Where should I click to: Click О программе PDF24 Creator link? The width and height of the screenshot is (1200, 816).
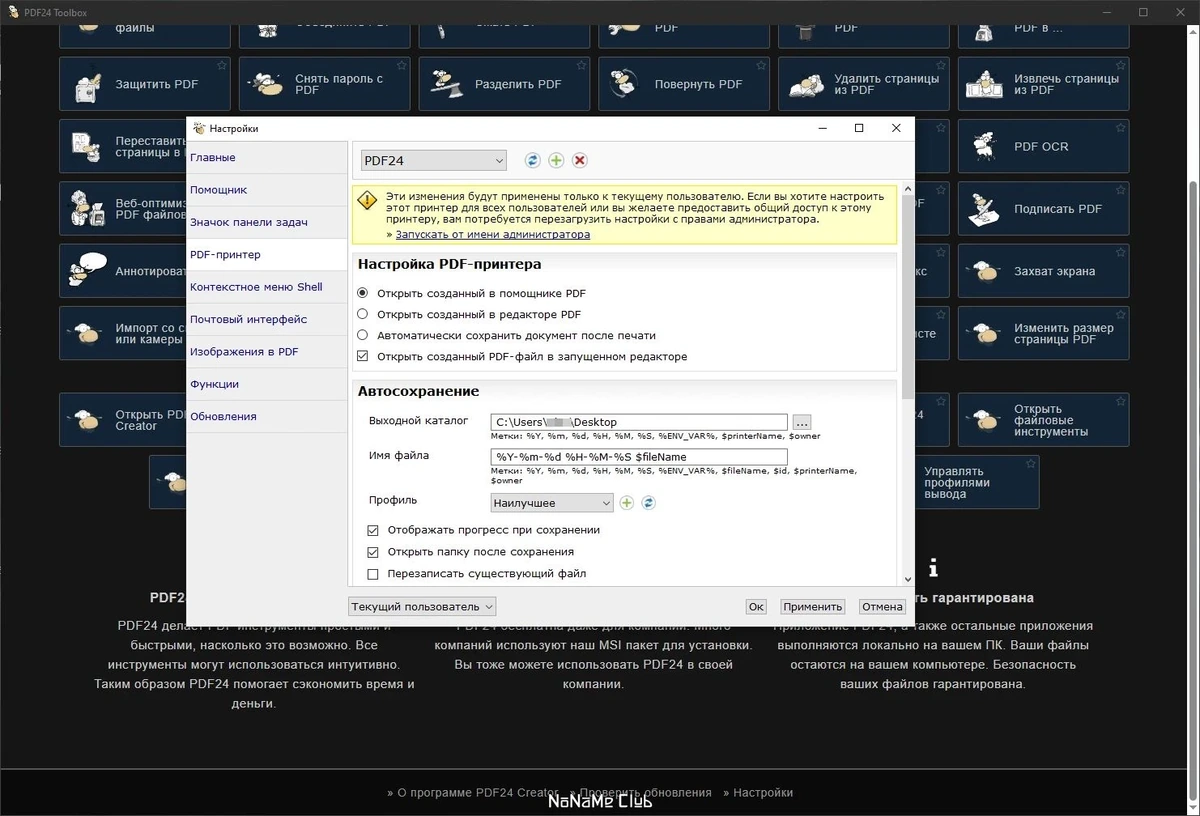click(478, 793)
